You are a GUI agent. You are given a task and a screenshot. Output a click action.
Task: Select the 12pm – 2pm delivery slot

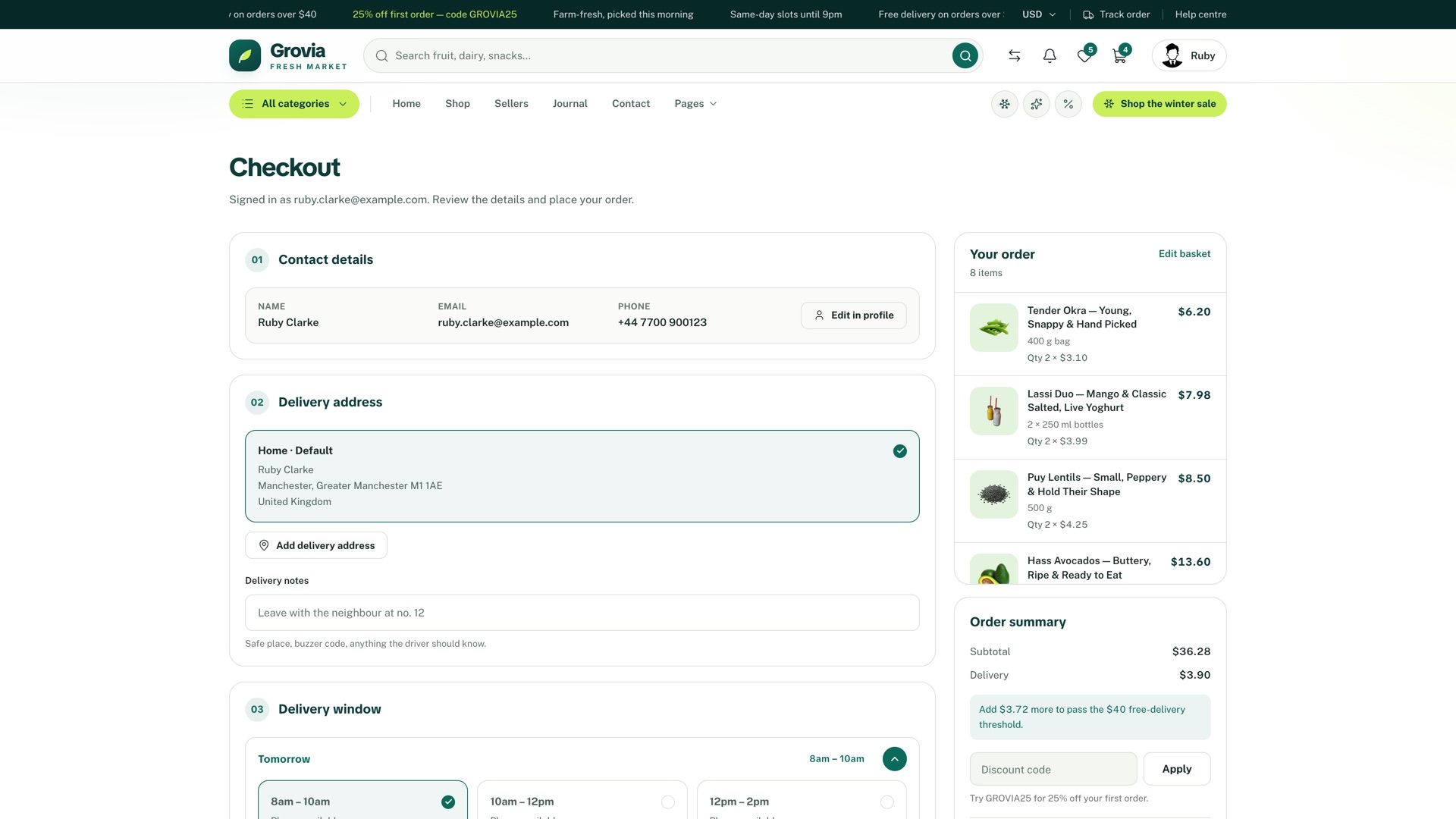(802, 800)
